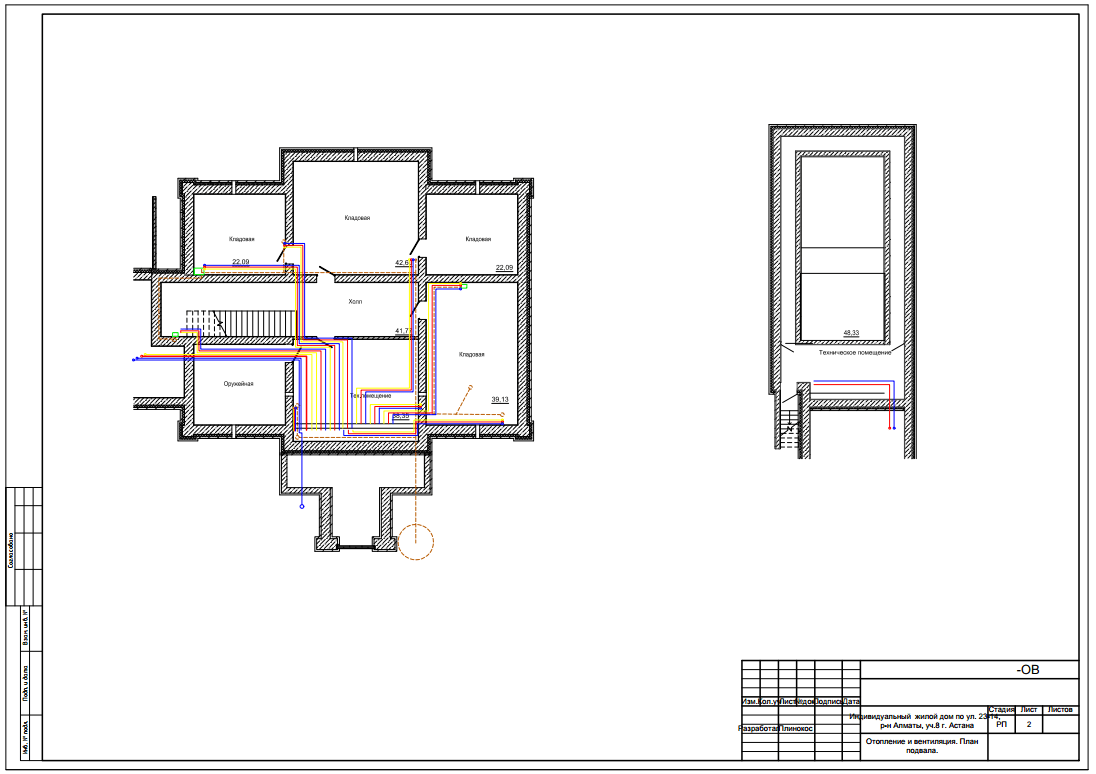Select the Плинокос name cell
This screenshot has height=774, width=1096.
797,729
